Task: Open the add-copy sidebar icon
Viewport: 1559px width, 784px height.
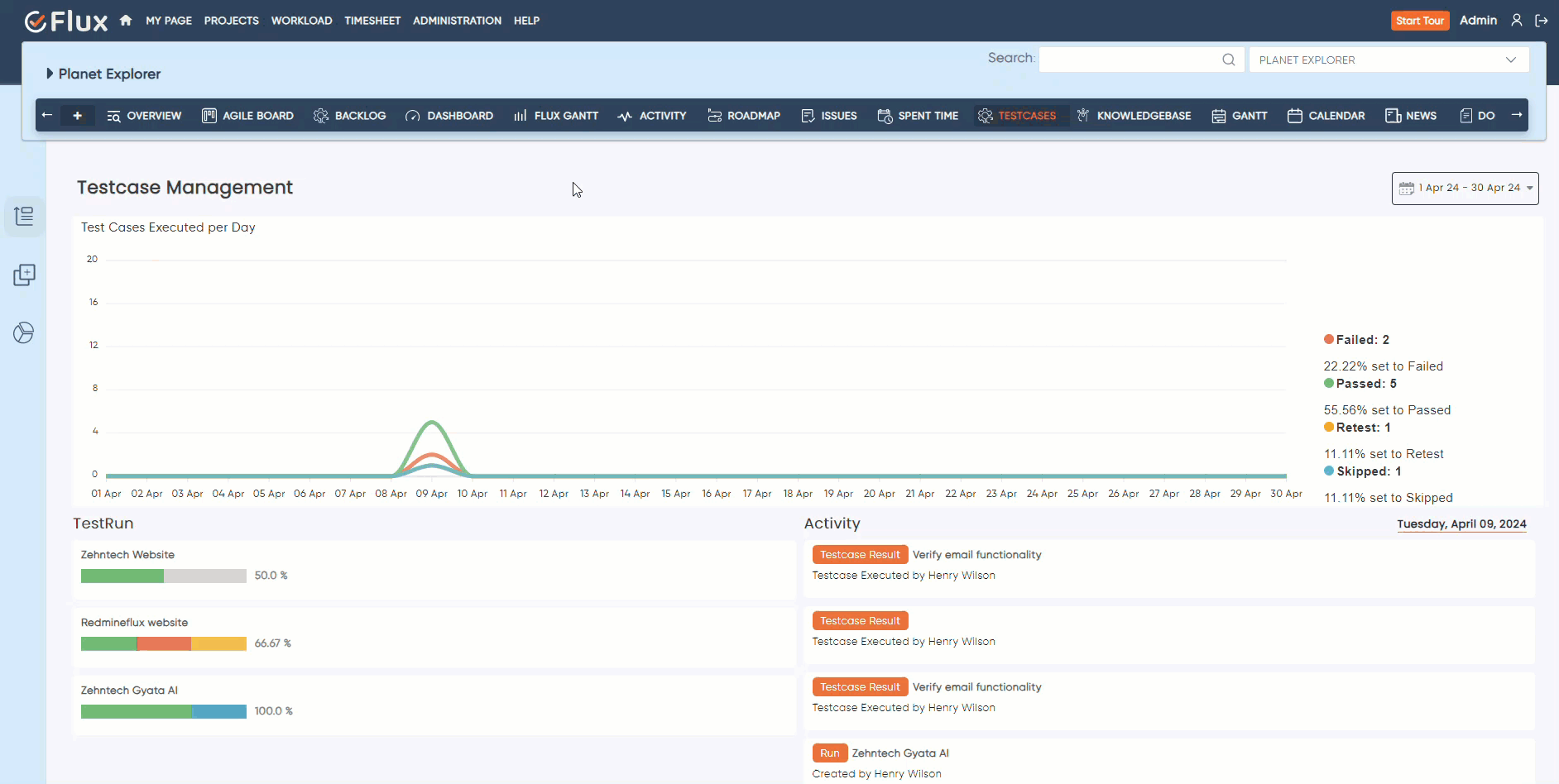Action: point(24,275)
